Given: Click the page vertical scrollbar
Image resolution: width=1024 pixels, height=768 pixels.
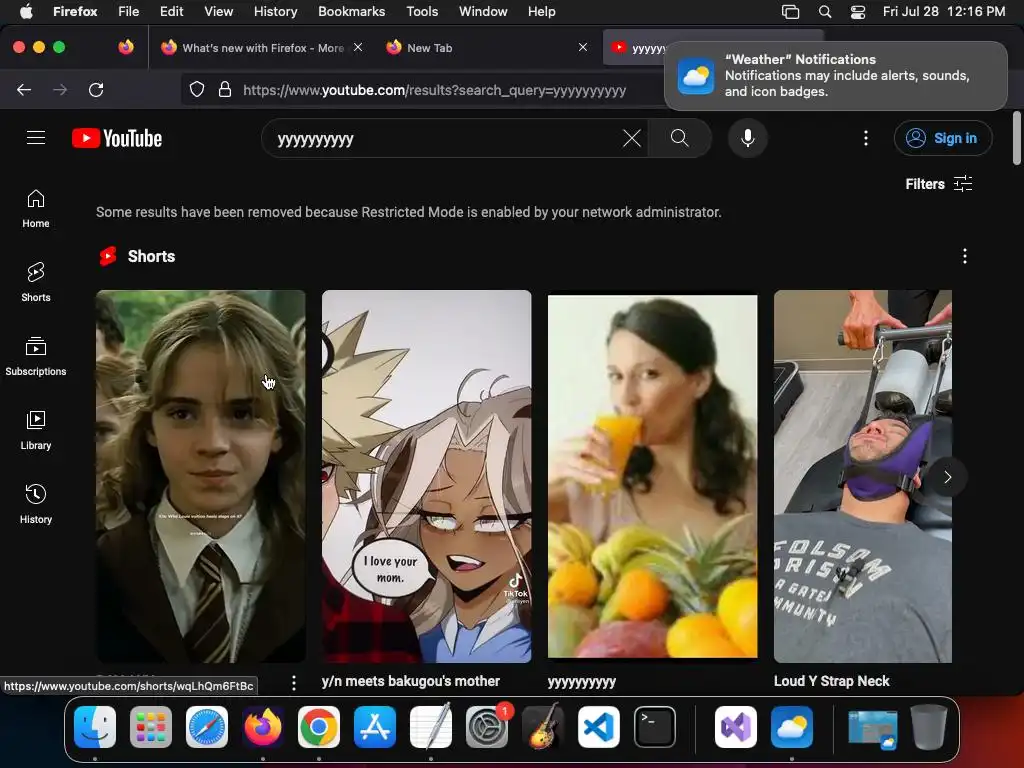Looking at the screenshot, I should 1016,138.
